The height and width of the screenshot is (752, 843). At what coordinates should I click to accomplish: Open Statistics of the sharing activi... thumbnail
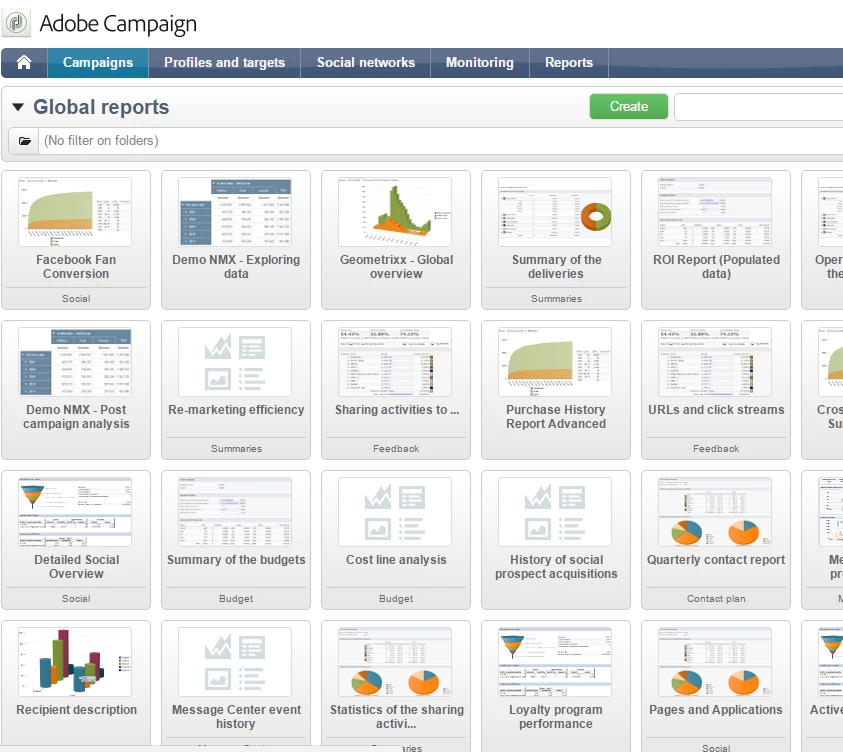395,662
